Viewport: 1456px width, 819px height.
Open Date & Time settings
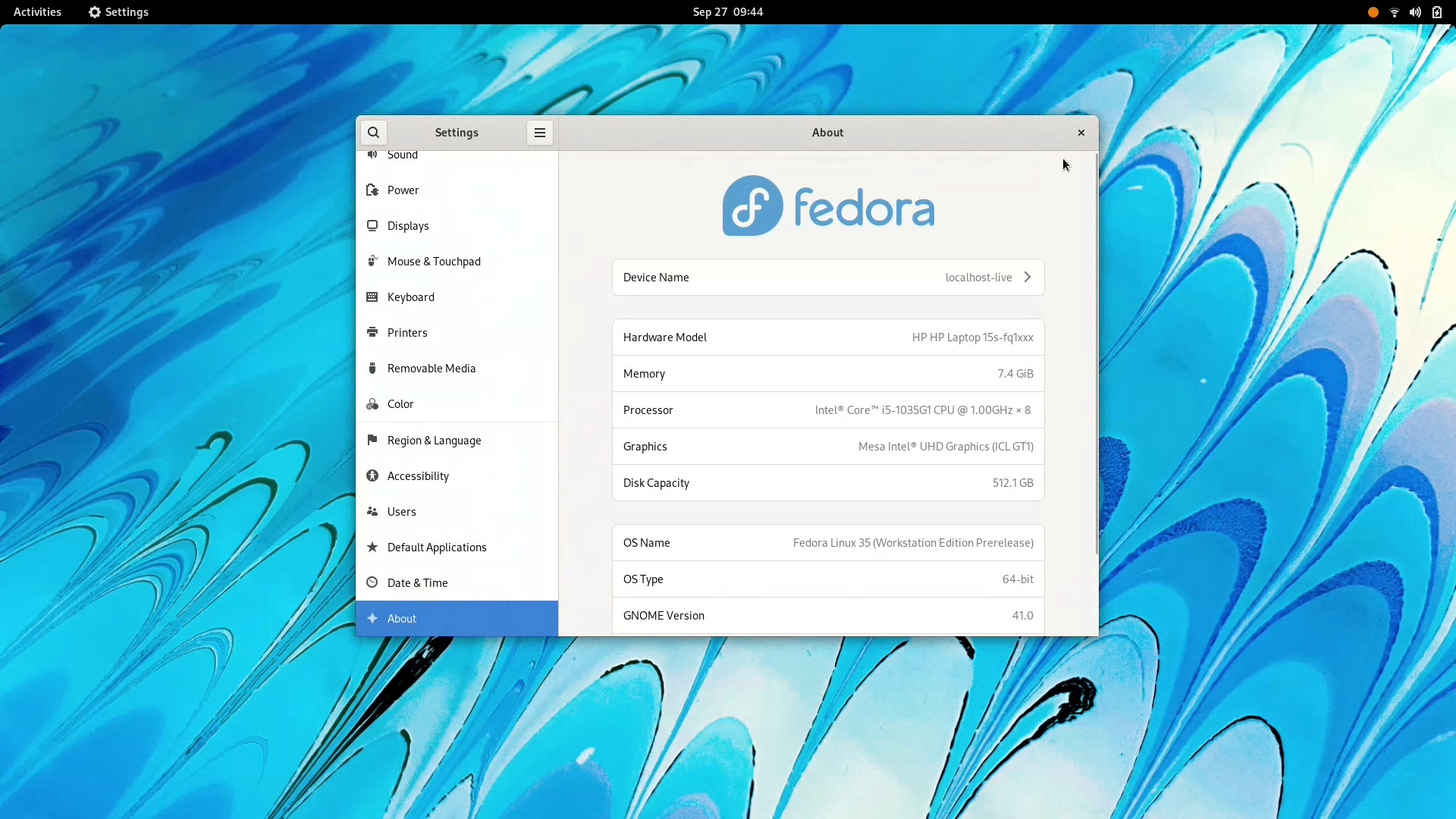coord(457,582)
